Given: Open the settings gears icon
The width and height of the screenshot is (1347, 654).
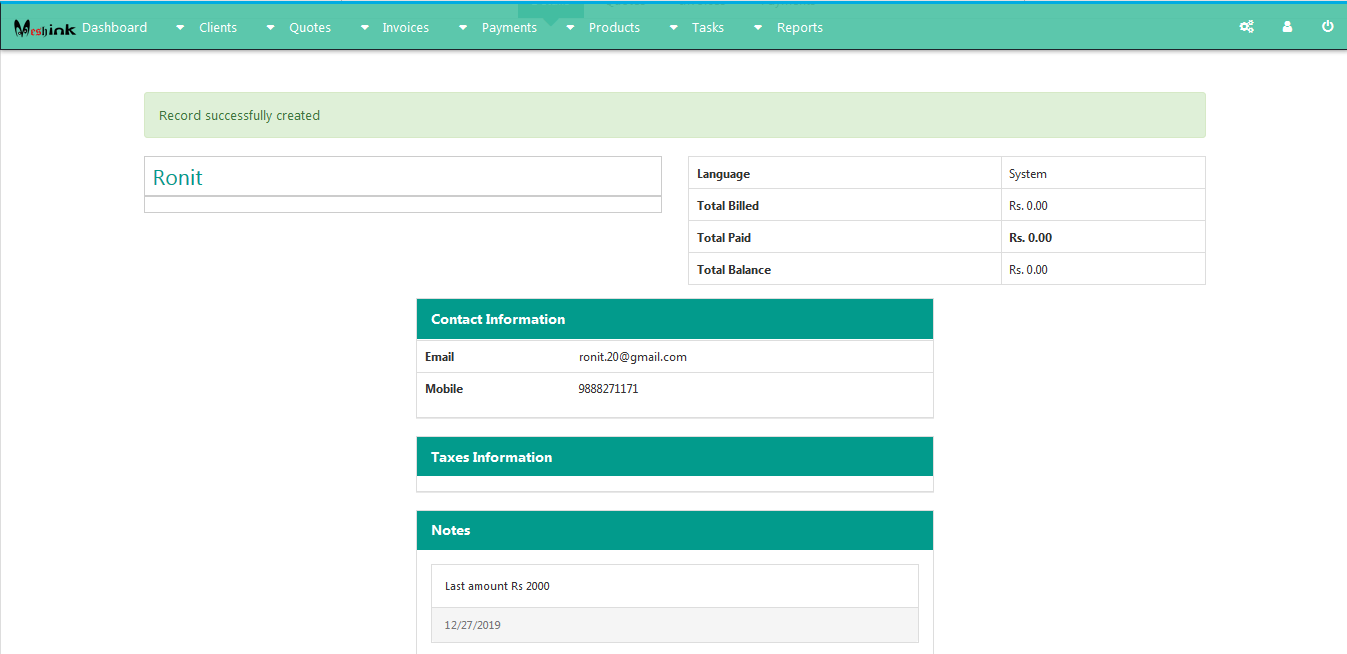Looking at the screenshot, I should [1246, 27].
